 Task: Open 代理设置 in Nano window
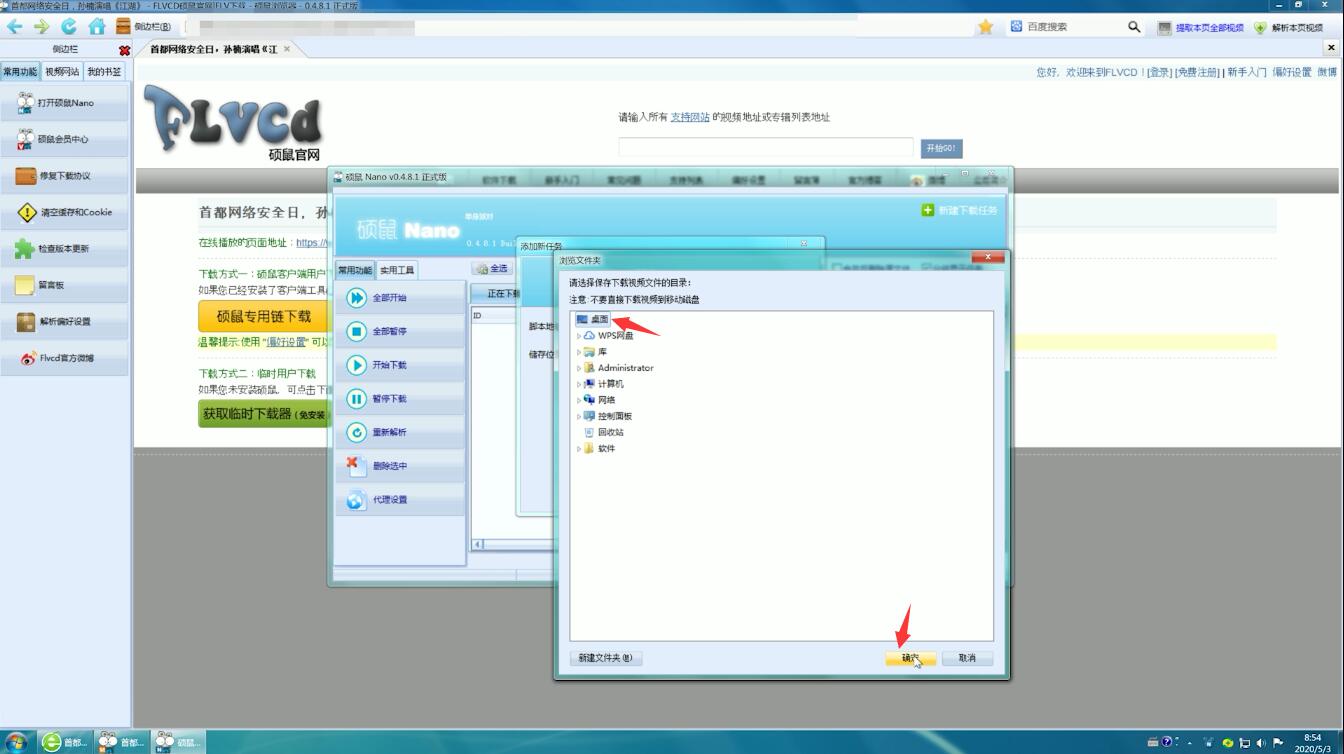400,500
